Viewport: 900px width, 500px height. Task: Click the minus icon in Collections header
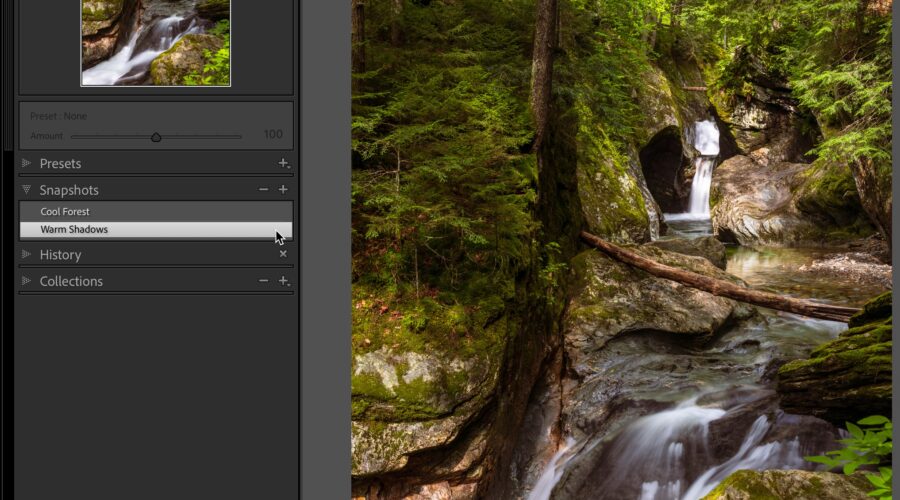coord(263,281)
